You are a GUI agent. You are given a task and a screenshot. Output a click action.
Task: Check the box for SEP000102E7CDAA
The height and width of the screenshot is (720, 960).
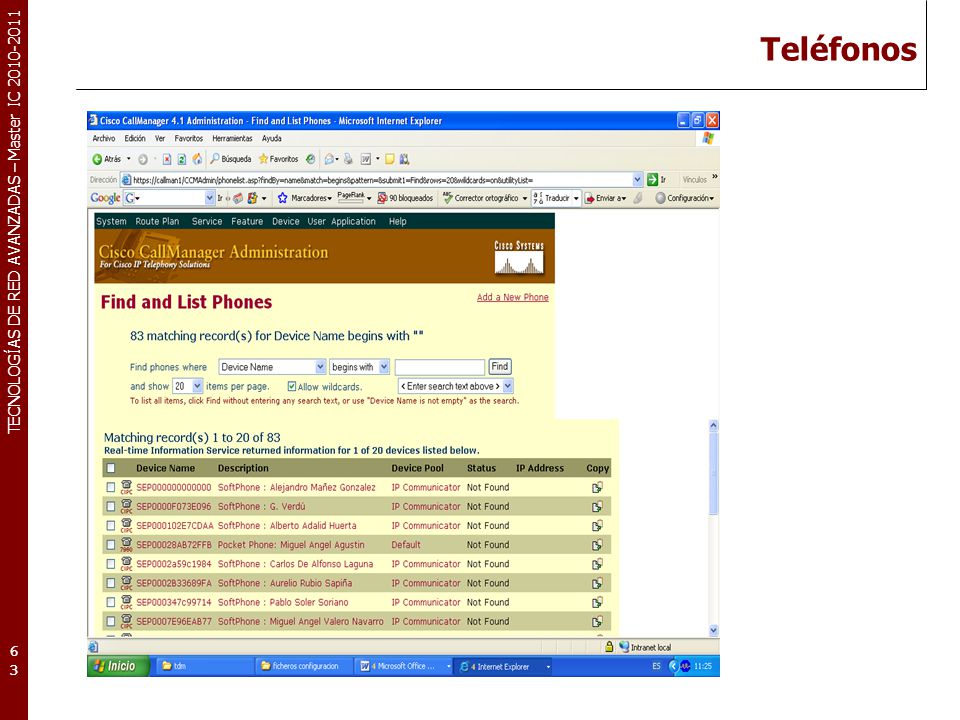[x=111, y=525]
